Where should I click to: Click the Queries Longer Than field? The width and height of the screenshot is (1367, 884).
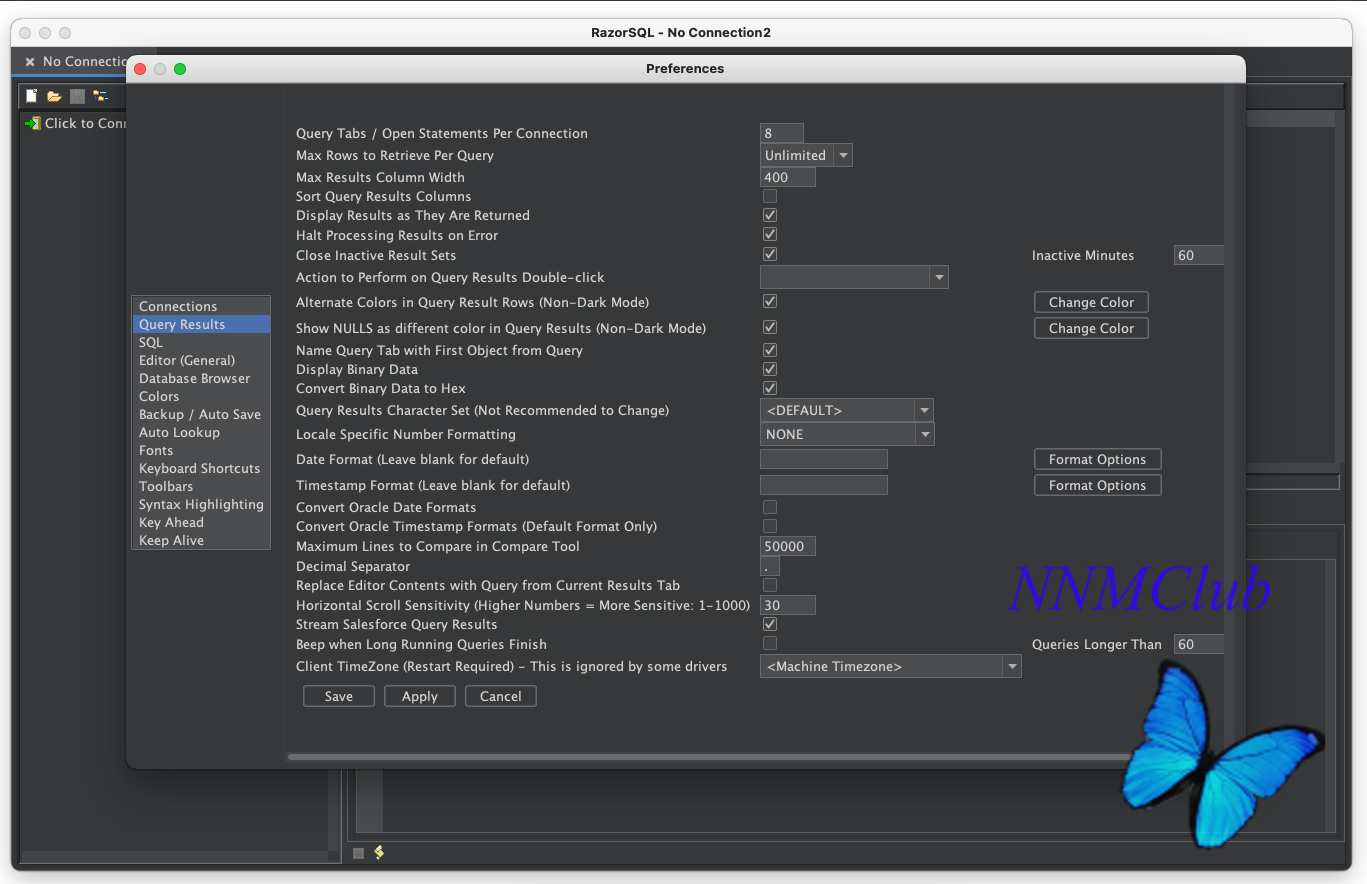[x=1199, y=644]
